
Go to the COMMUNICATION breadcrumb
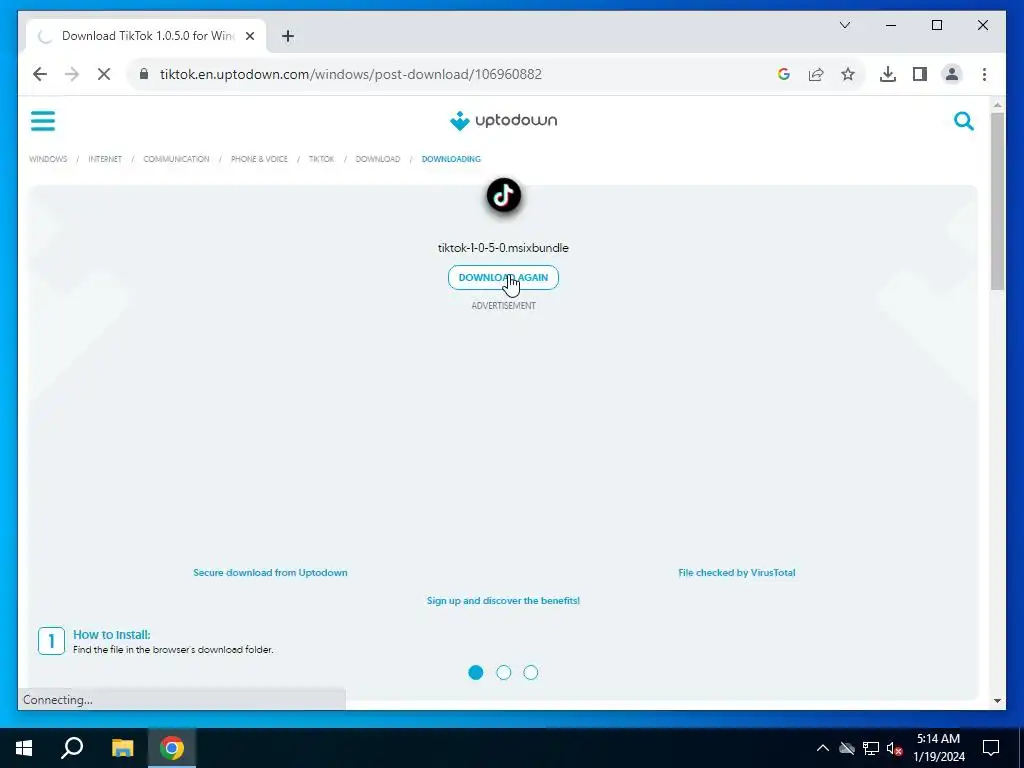point(176,159)
